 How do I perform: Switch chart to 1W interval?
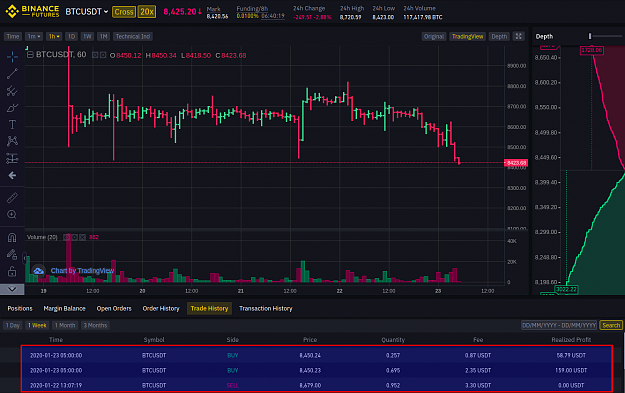(87, 36)
